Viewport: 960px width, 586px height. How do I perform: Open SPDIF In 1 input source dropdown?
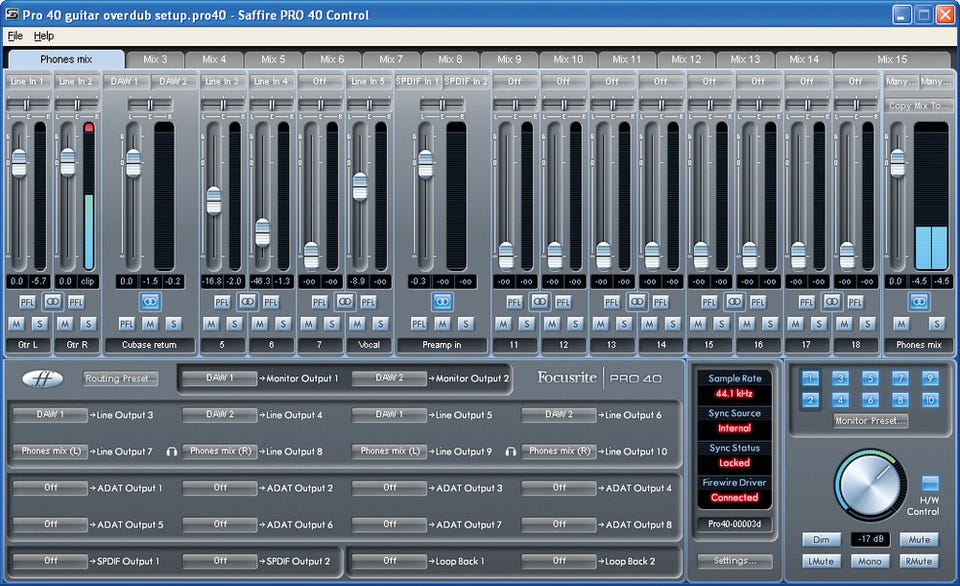tap(418, 81)
